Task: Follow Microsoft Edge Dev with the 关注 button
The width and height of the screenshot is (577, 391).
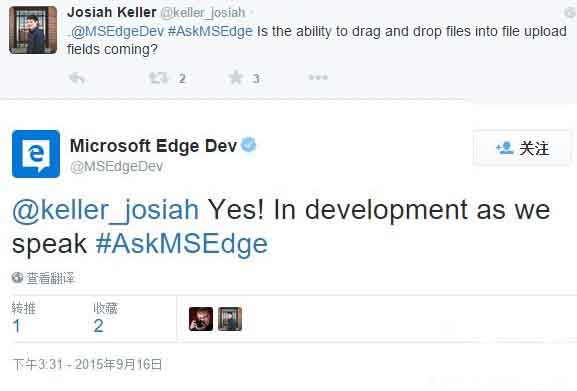Action: [x=522, y=148]
